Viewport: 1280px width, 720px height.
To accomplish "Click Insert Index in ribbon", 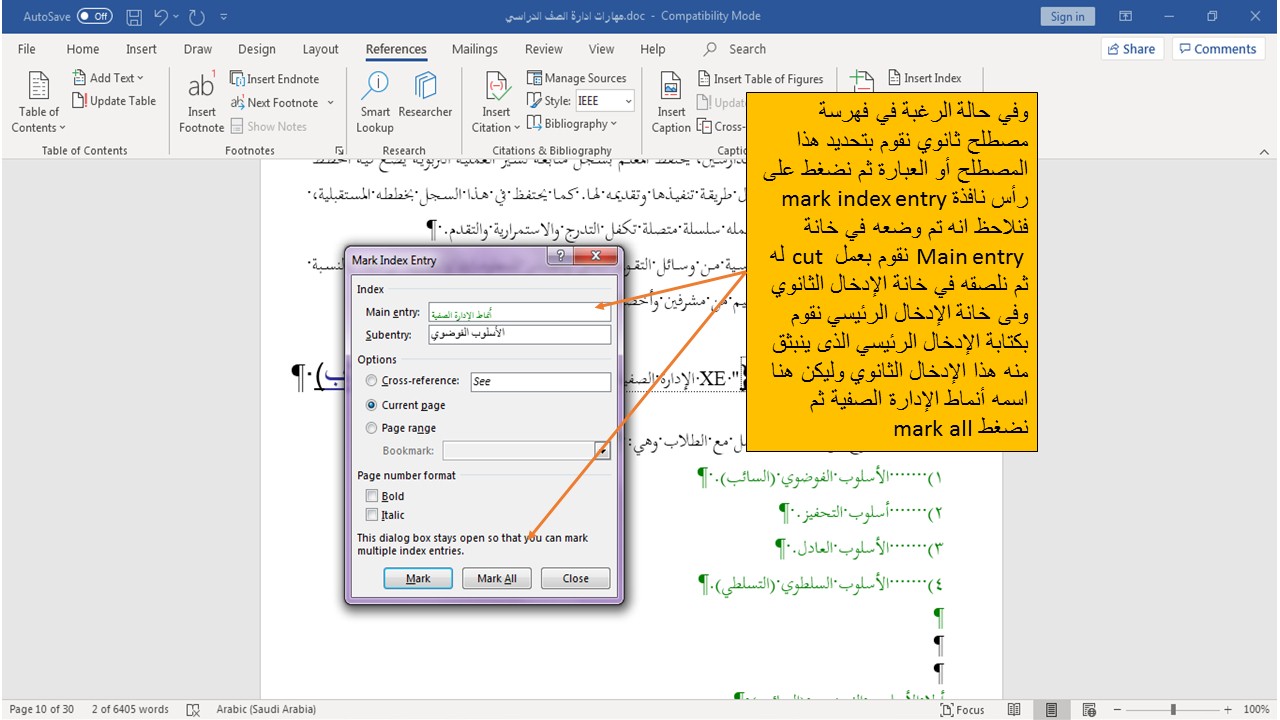I will (x=924, y=78).
